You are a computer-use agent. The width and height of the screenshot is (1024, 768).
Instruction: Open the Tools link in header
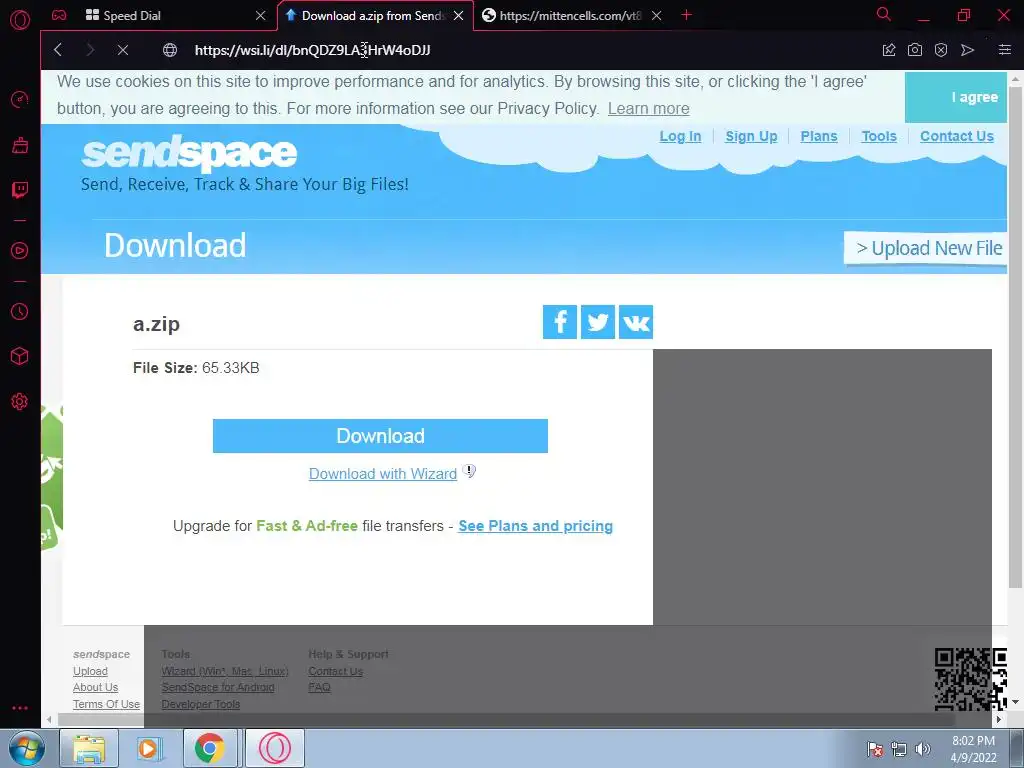879,136
